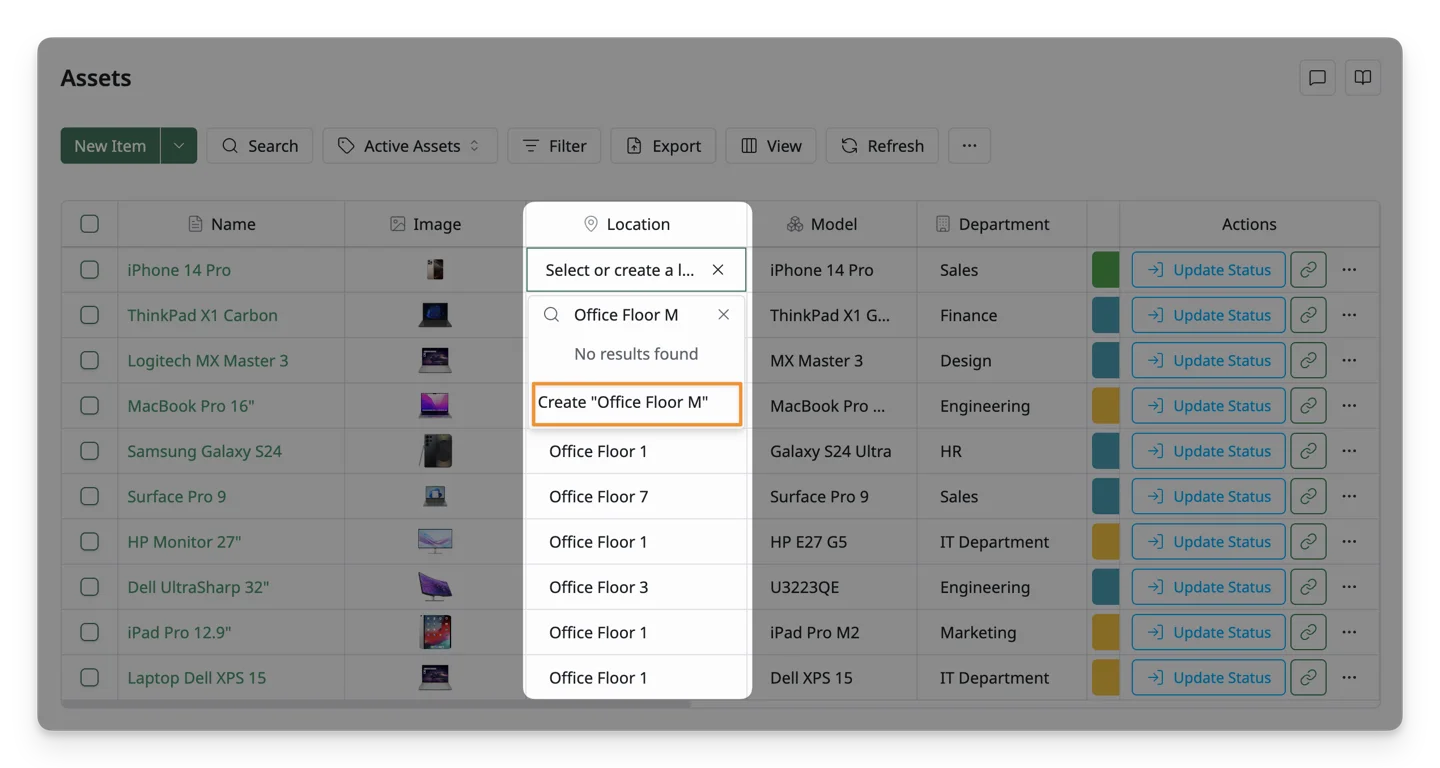Open more actions for MacBook Pro 16" row
The height and width of the screenshot is (768, 1440).
tap(1349, 406)
